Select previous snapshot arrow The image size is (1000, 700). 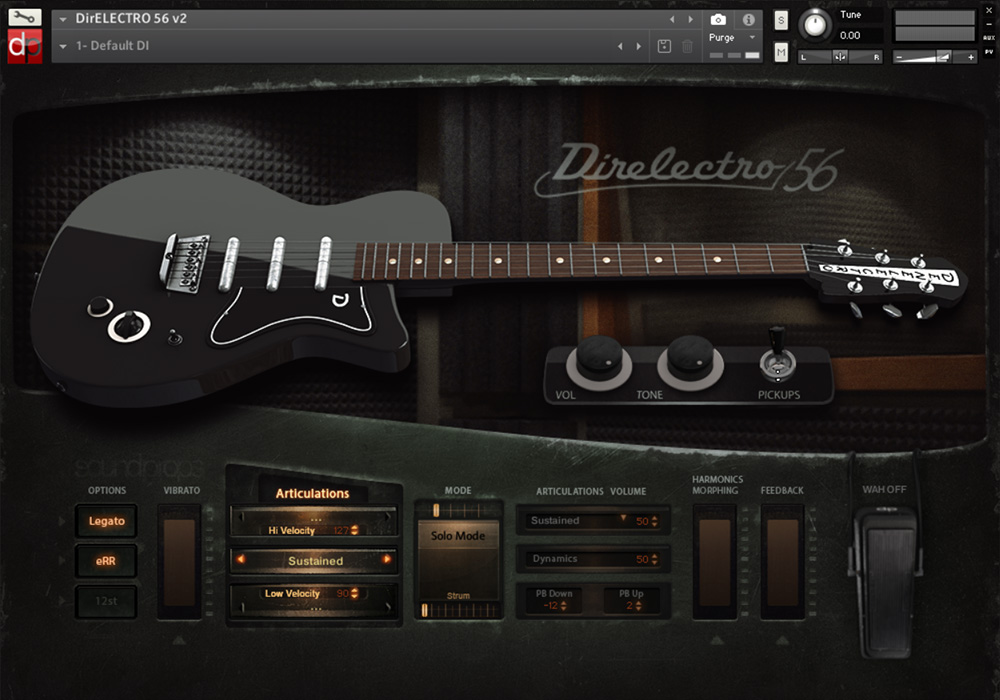[620, 46]
